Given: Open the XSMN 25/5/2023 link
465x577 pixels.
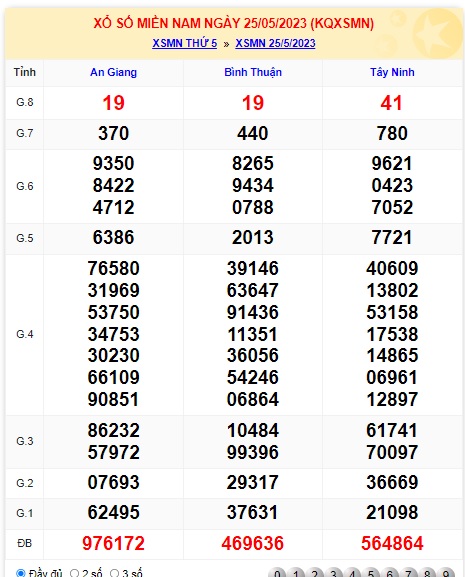Looking at the screenshot, I should tap(275, 43).
